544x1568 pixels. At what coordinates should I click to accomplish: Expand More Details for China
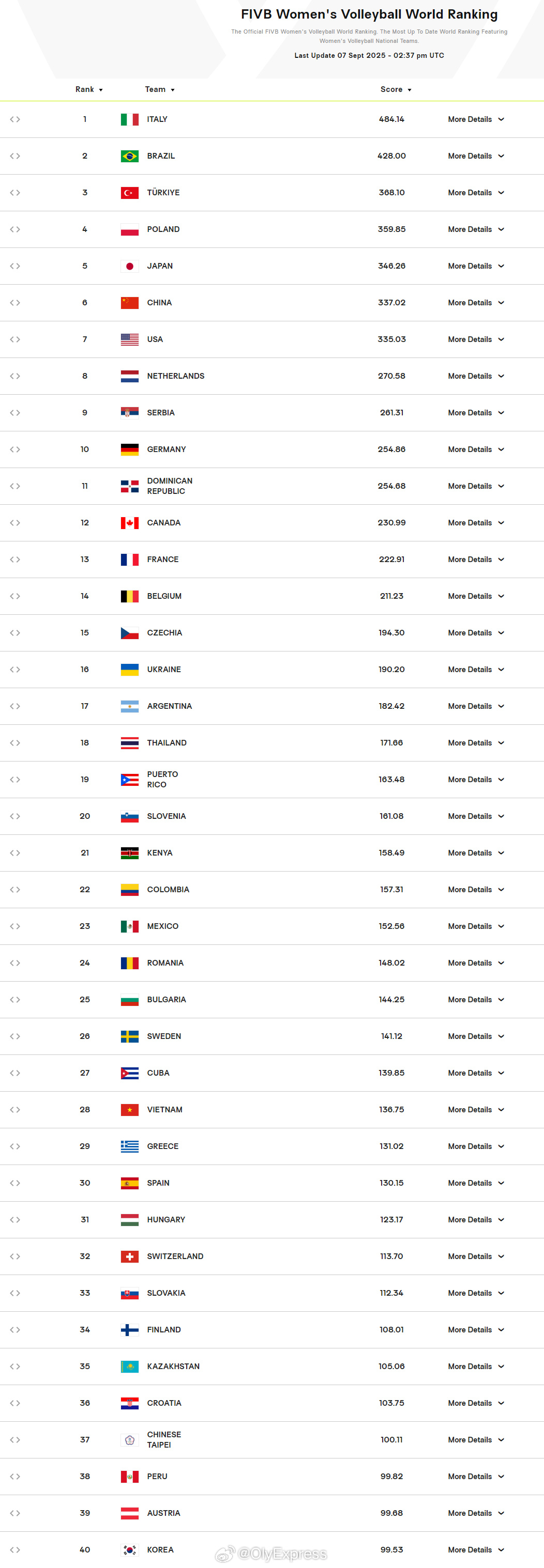point(476,303)
